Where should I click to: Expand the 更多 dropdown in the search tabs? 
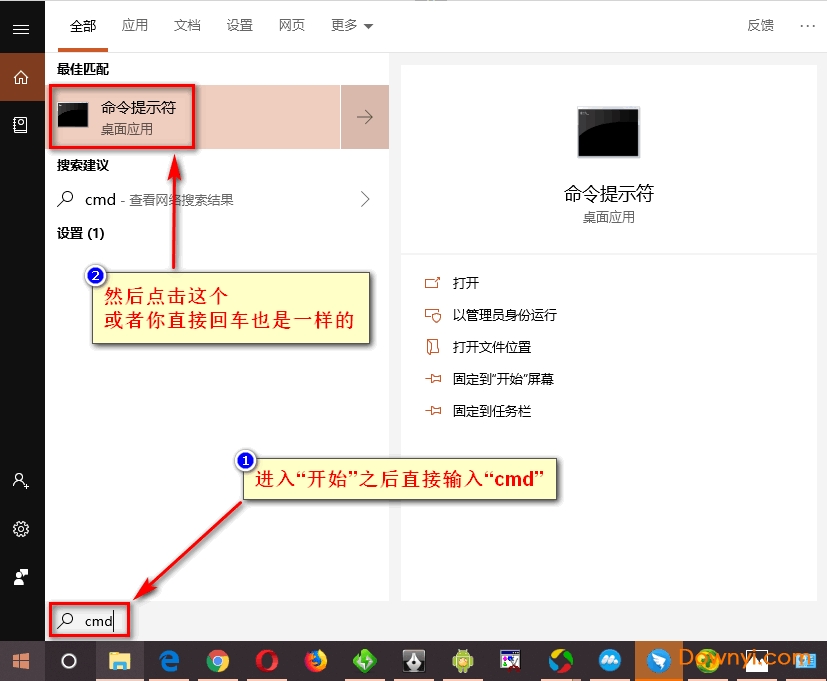click(351, 25)
